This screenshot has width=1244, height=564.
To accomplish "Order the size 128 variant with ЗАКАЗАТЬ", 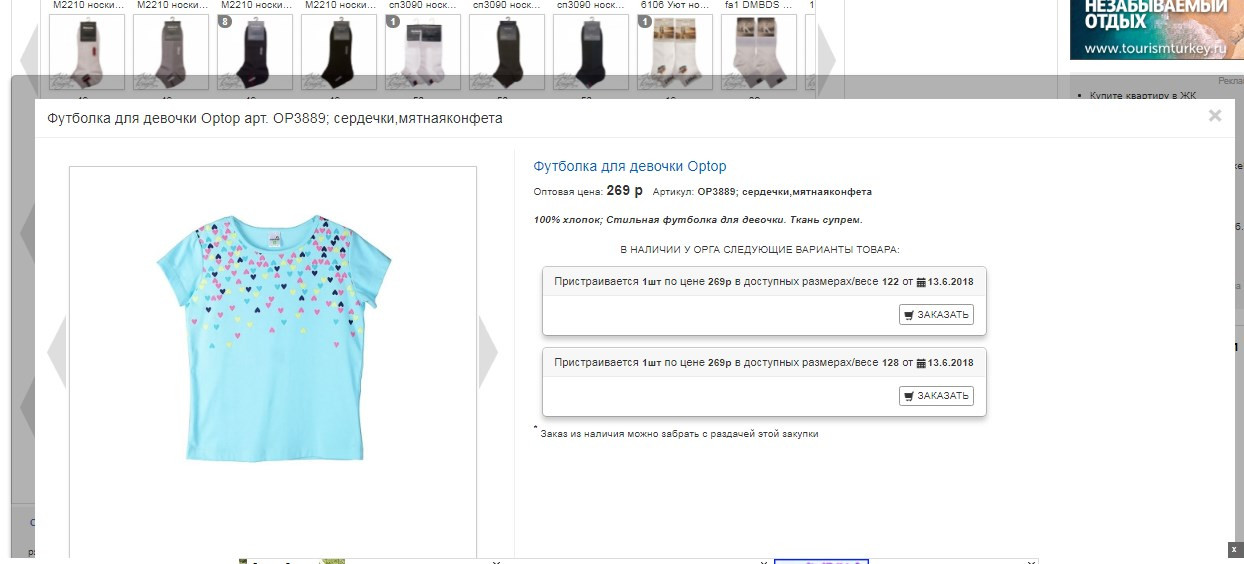I will coord(936,396).
